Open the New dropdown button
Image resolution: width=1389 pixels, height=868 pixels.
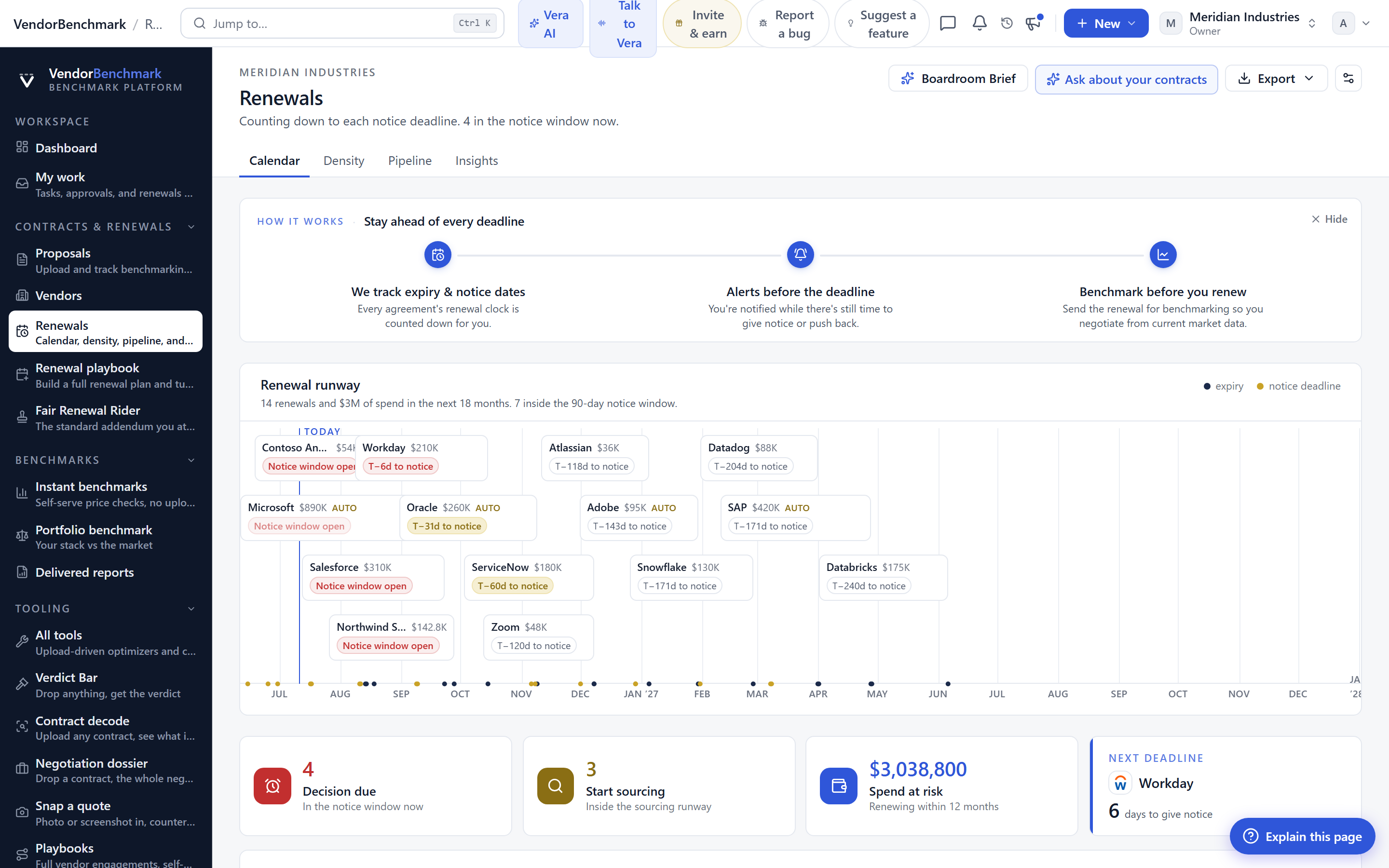[1105, 24]
